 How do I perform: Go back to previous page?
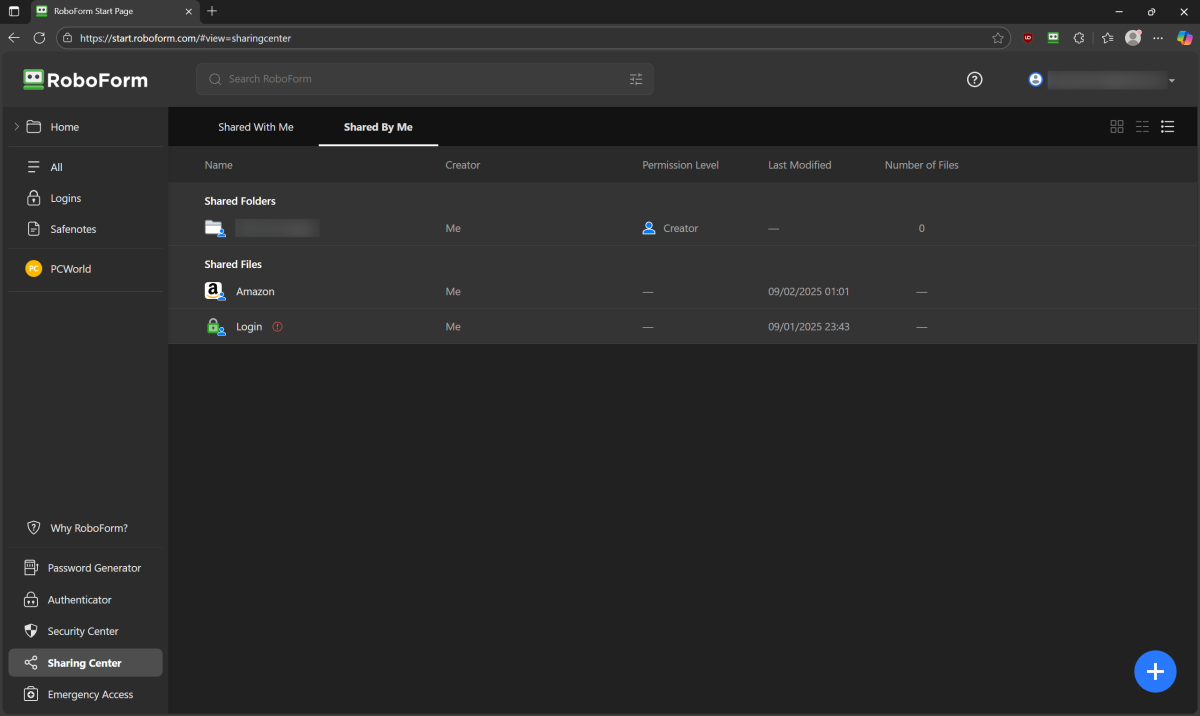coord(14,38)
